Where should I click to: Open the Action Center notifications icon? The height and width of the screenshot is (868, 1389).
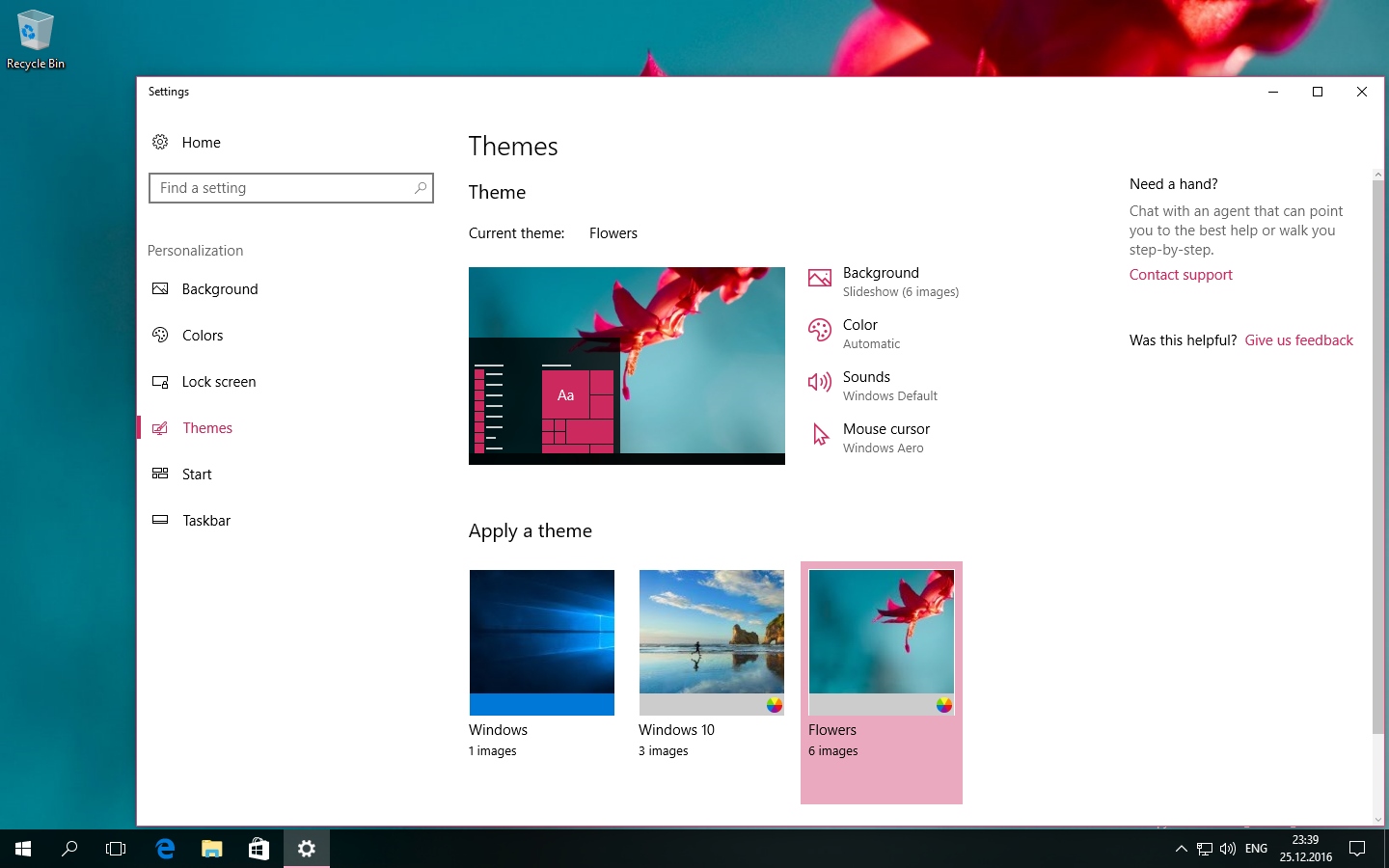point(1357,849)
